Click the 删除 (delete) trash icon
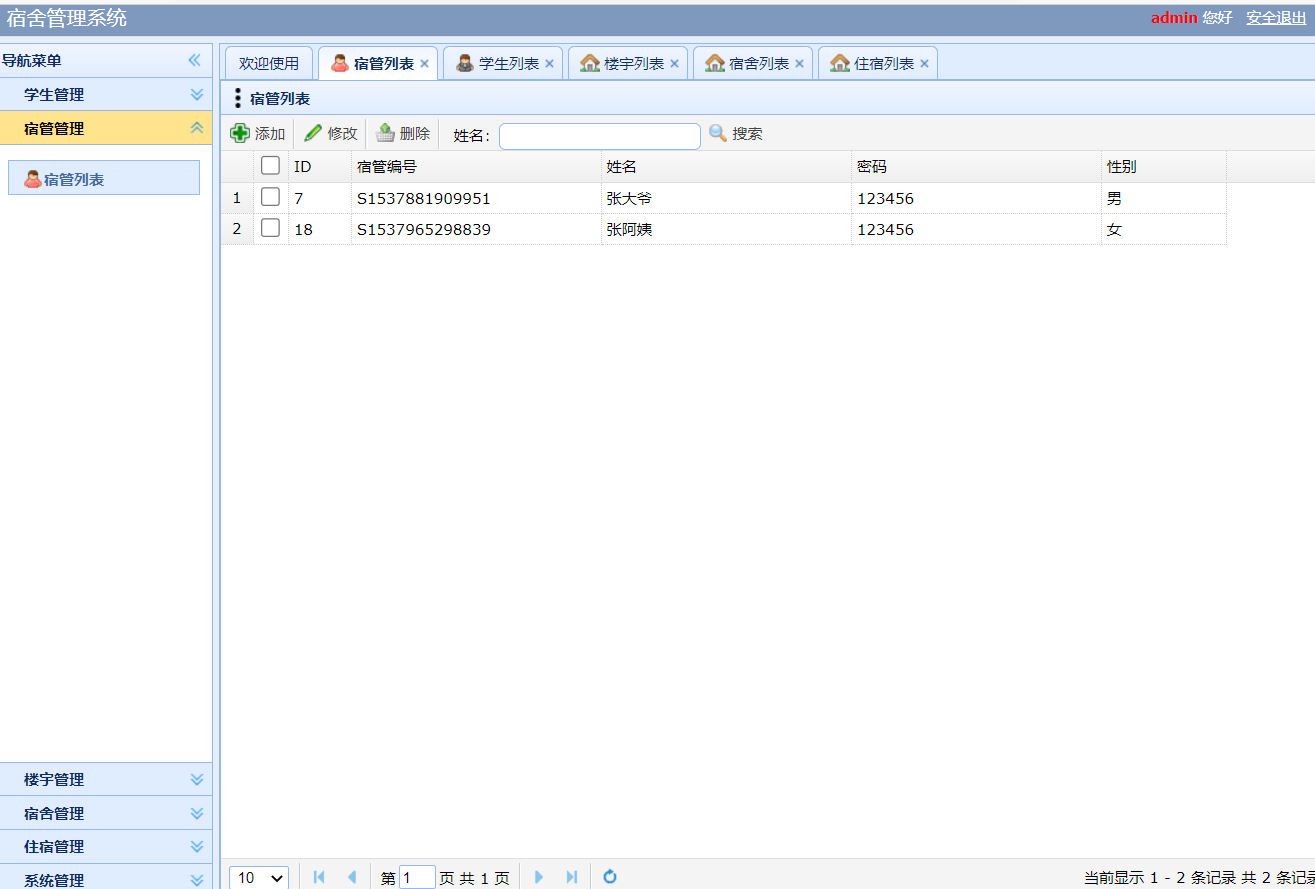 [x=384, y=132]
